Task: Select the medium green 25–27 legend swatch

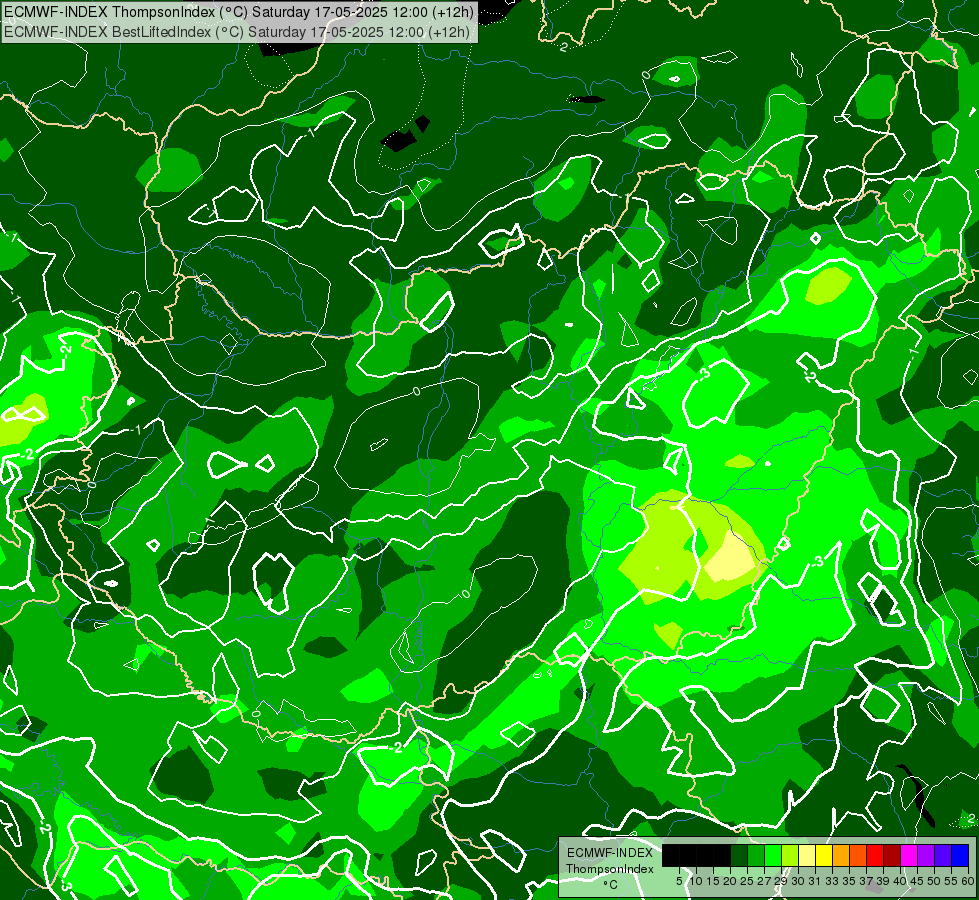Action: (x=756, y=856)
